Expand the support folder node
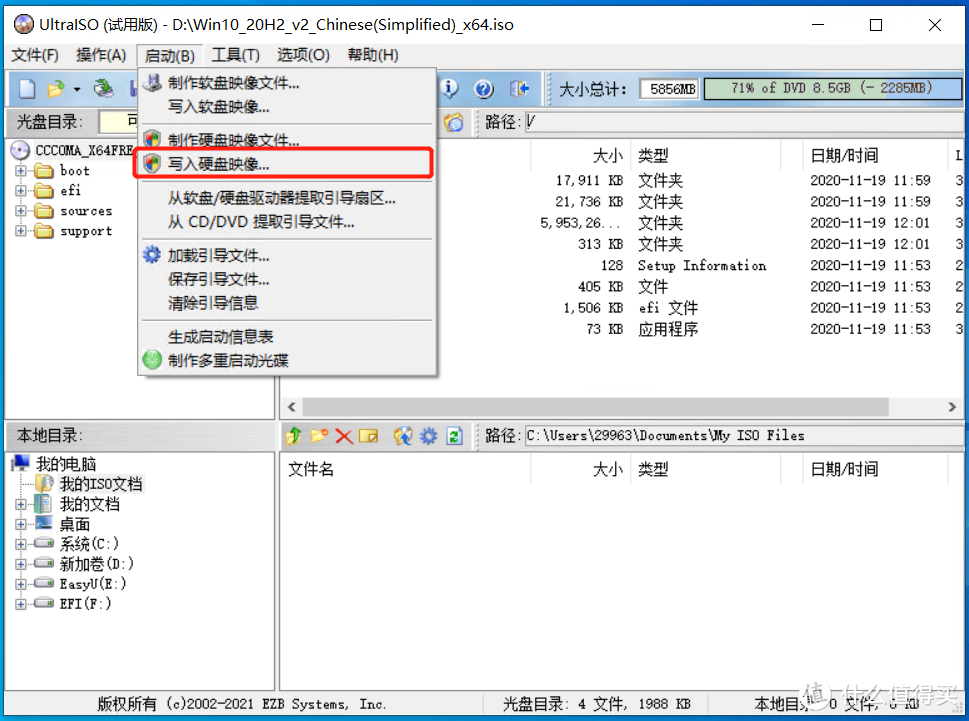 point(21,231)
